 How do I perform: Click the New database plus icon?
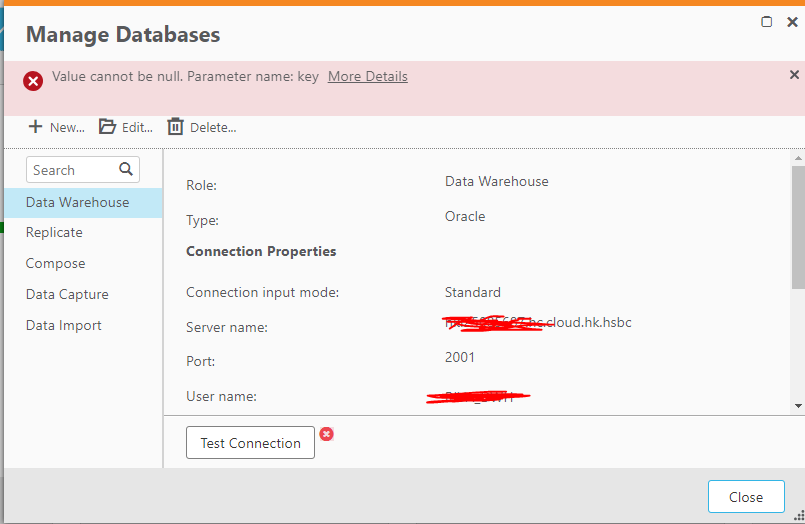[35, 127]
